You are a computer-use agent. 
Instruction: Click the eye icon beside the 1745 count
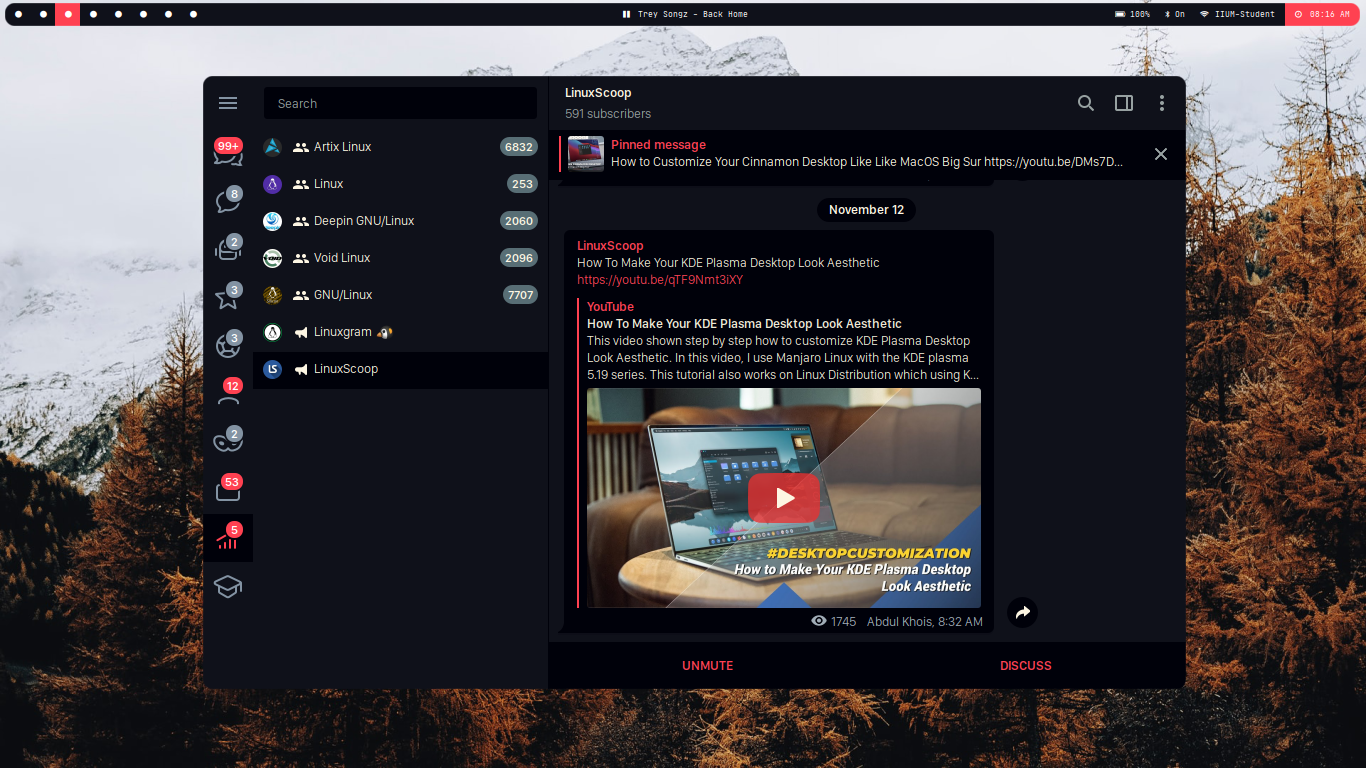point(819,621)
